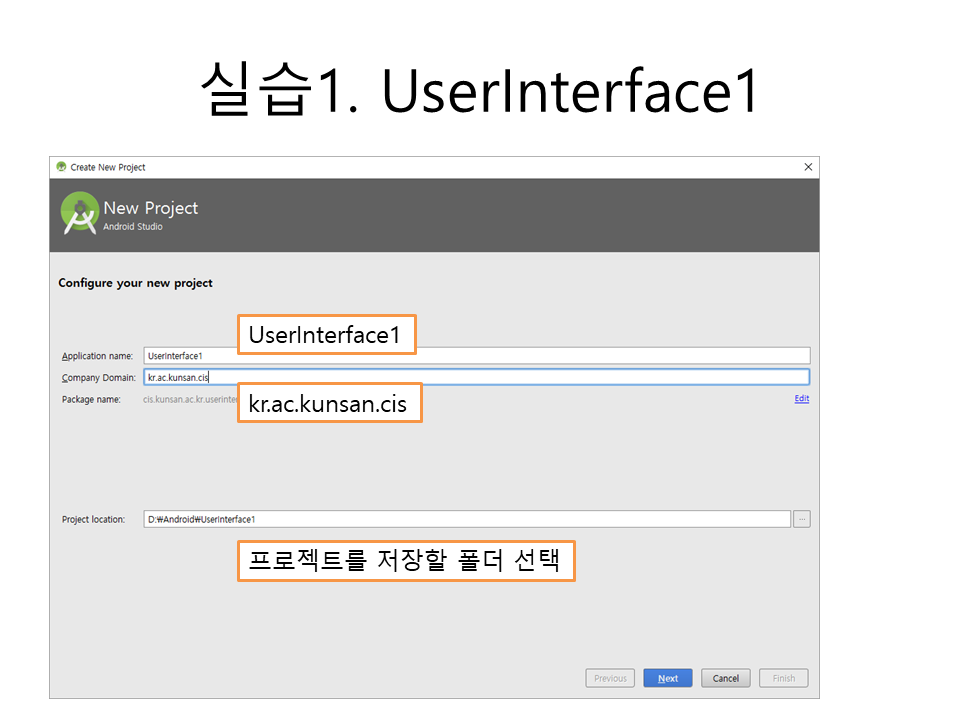The width and height of the screenshot is (960, 720).
Task: Click the Edit link for package name
Action: [801, 399]
